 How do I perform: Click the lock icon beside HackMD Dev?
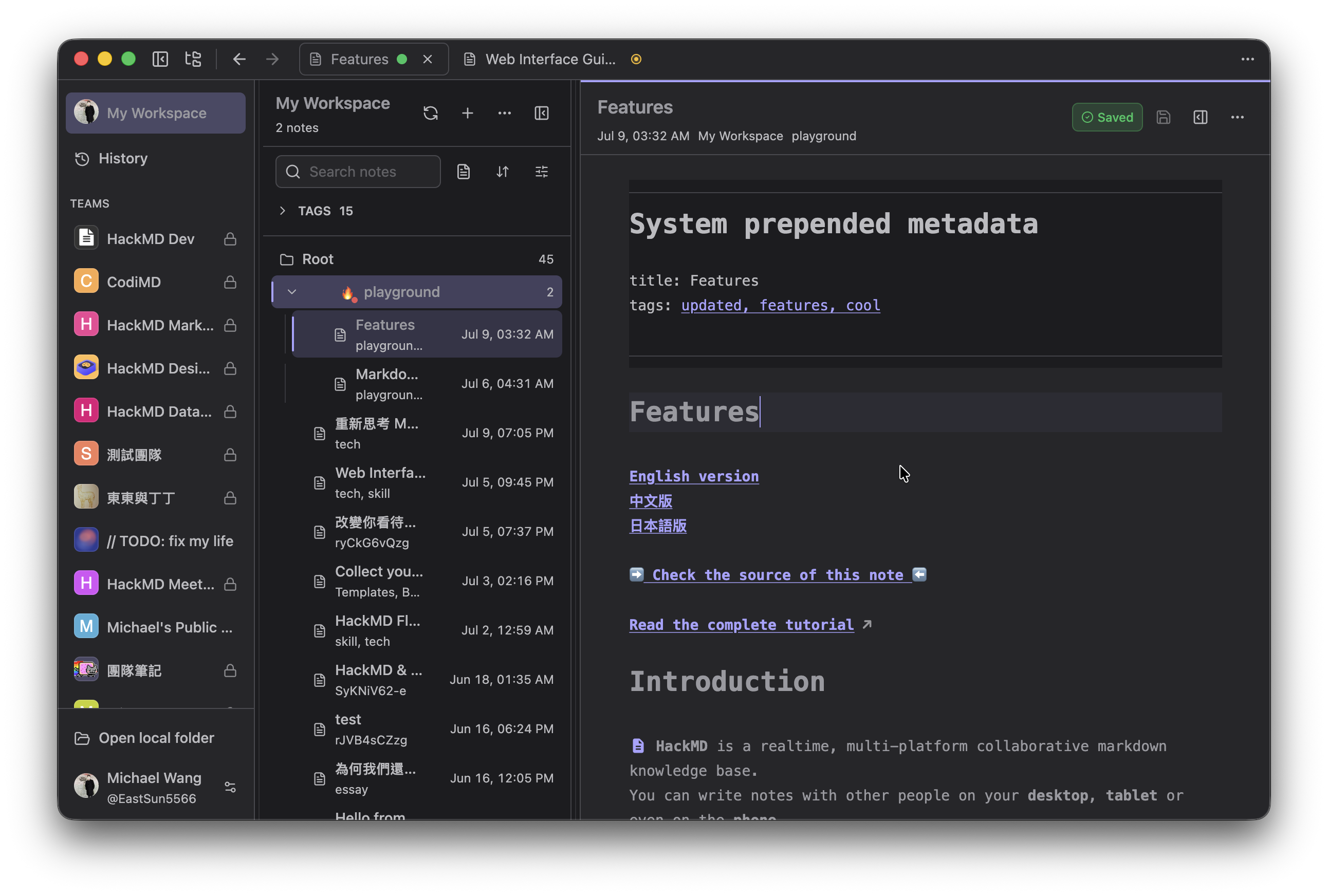coord(230,239)
